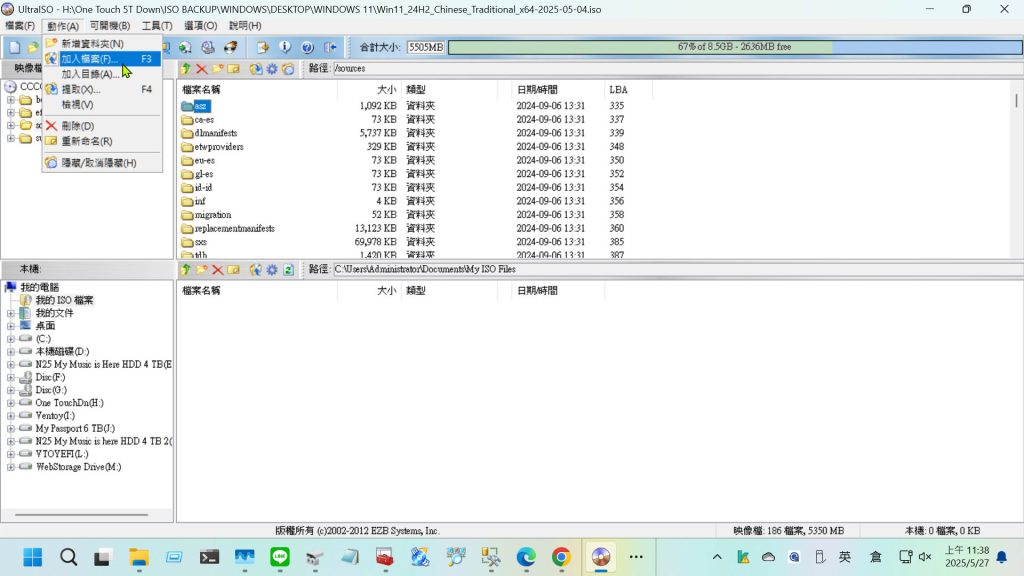Open the 工具(T) menu in the menu bar
This screenshot has width=1024, height=576.
click(x=157, y=25)
